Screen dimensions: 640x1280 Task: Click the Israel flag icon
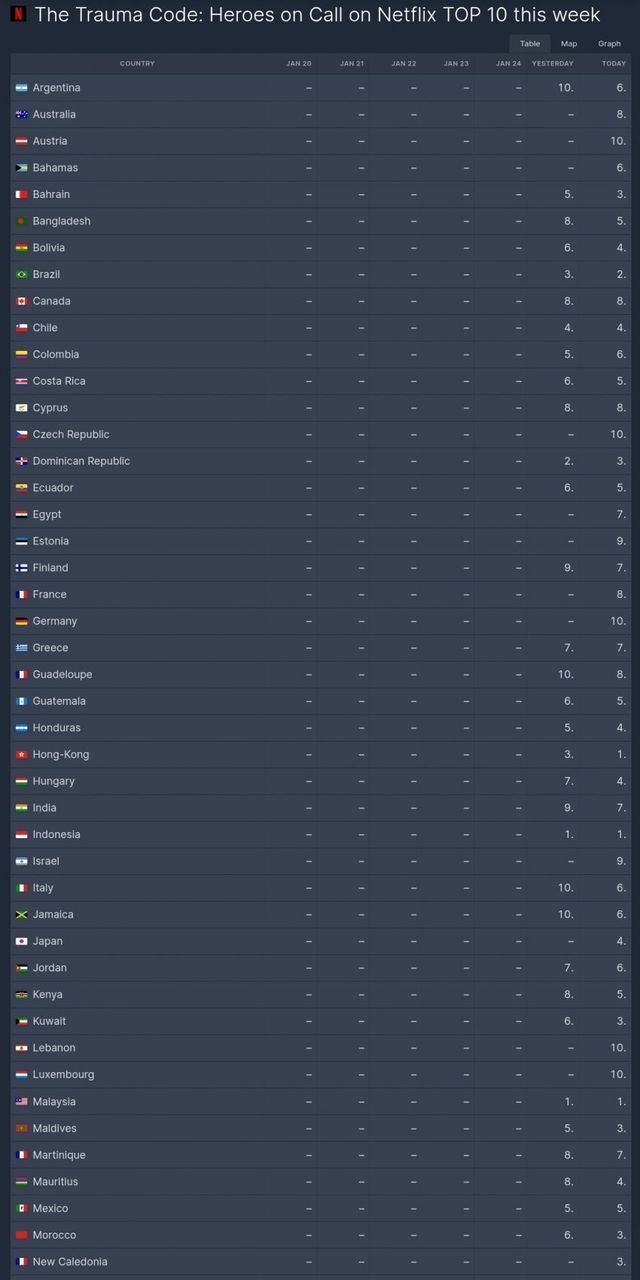tap(22, 861)
